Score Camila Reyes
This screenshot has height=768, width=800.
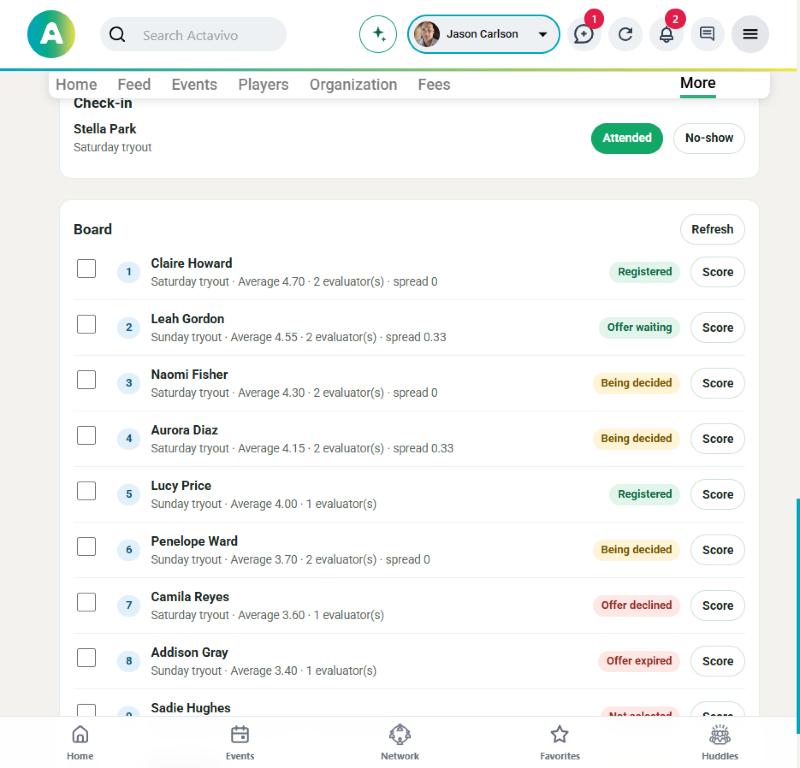[x=717, y=605]
